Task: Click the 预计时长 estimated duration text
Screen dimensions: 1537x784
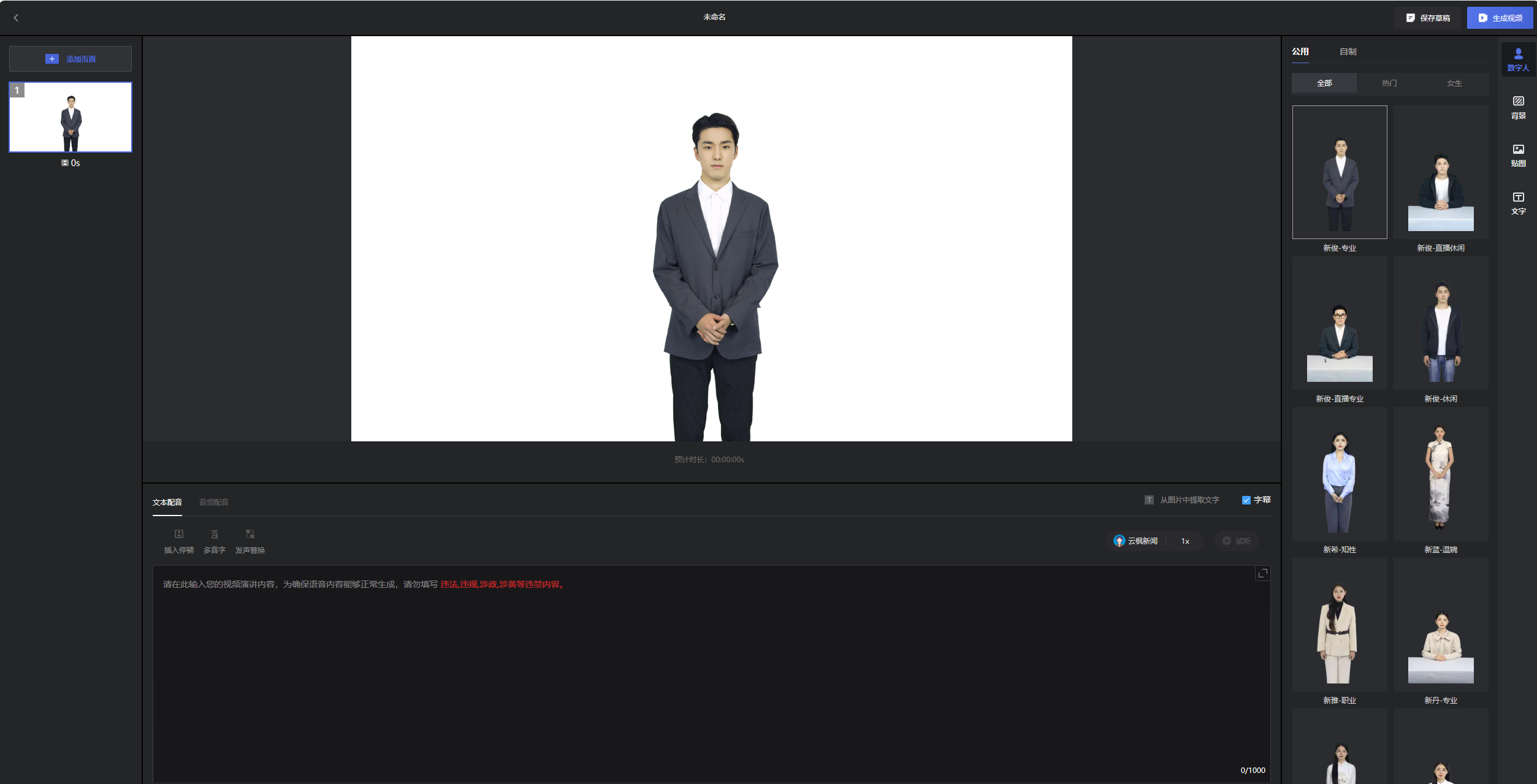Action: (709, 460)
